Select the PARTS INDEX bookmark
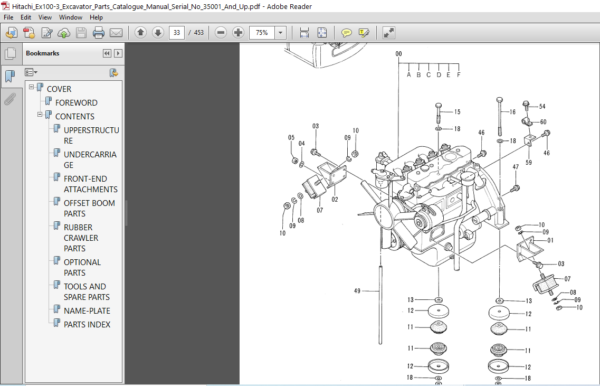Viewport: 600px width, 386px height. (87, 324)
